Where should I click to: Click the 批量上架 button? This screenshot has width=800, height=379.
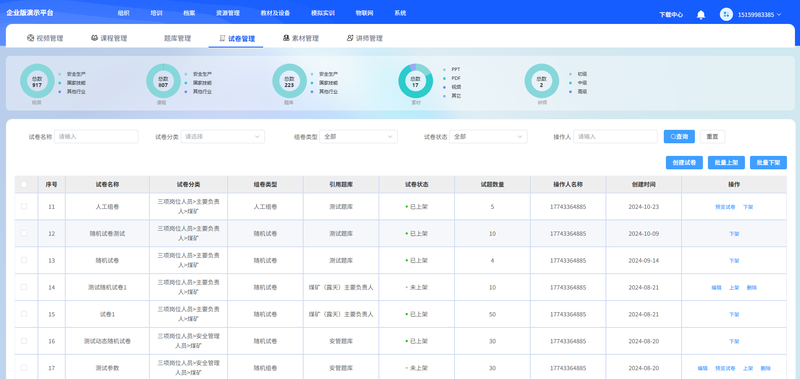click(727, 163)
